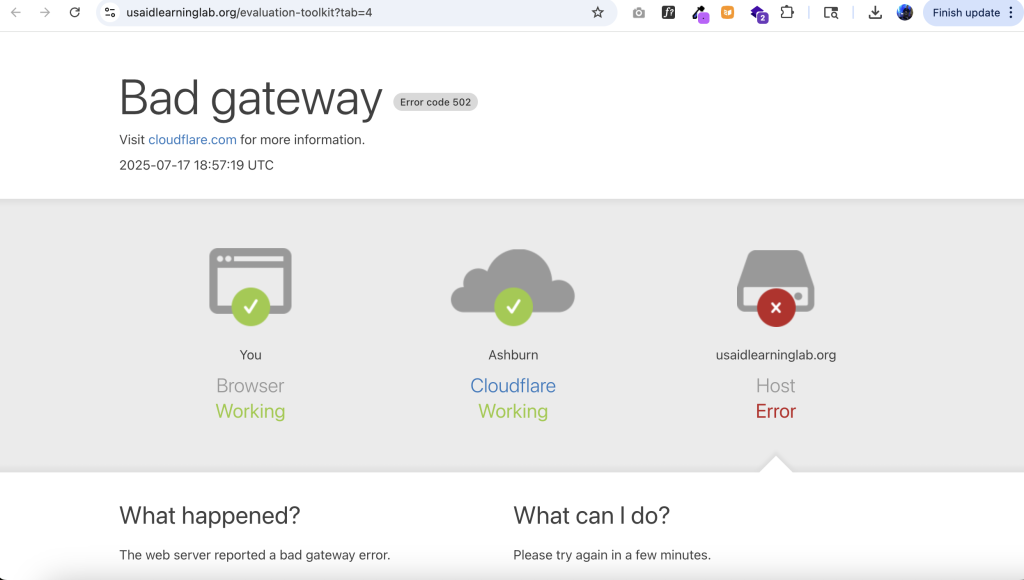Image resolution: width=1024 pixels, height=580 pixels.
Task: Open the blue Cloudflare link under Ashburn
Action: pyautogui.click(x=513, y=386)
